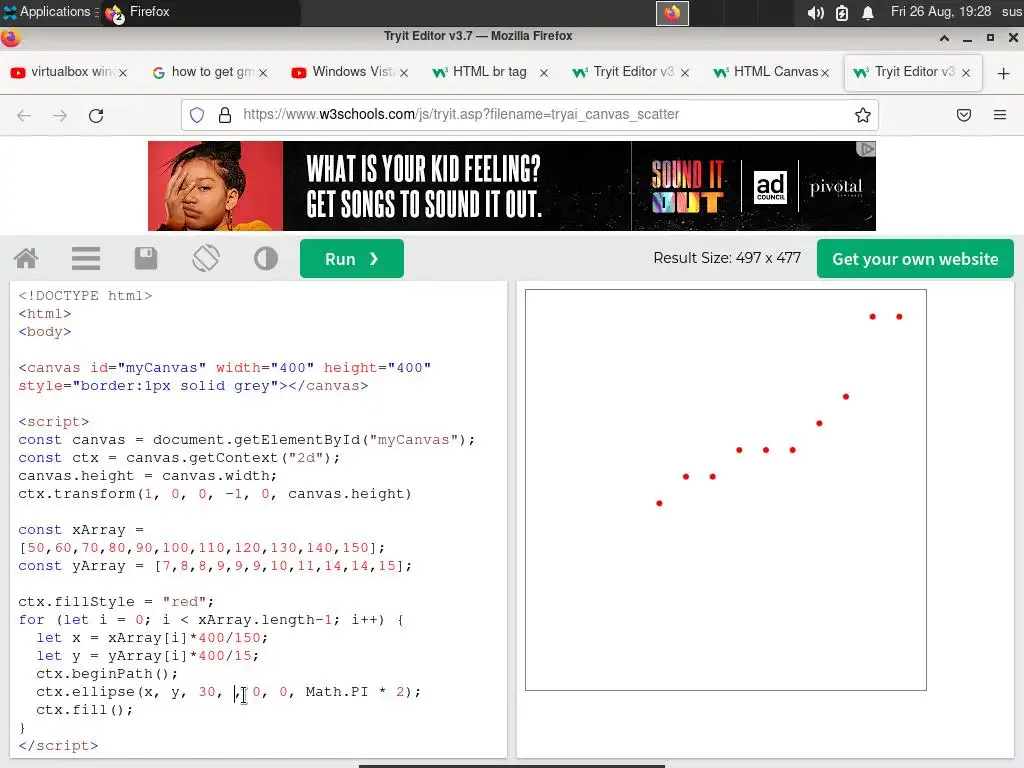Click the Firefox workspace thumbnail in panel

coord(672,13)
